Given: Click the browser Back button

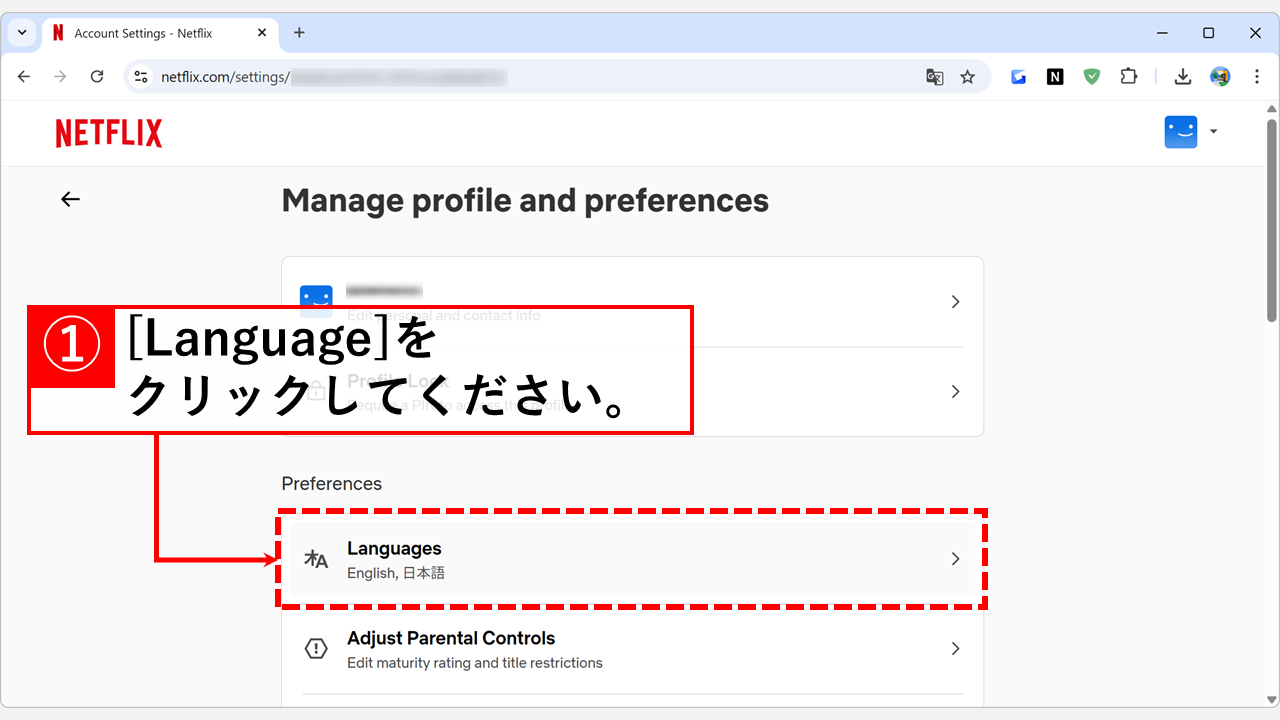Looking at the screenshot, I should pyautogui.click(x=24, y=76).
